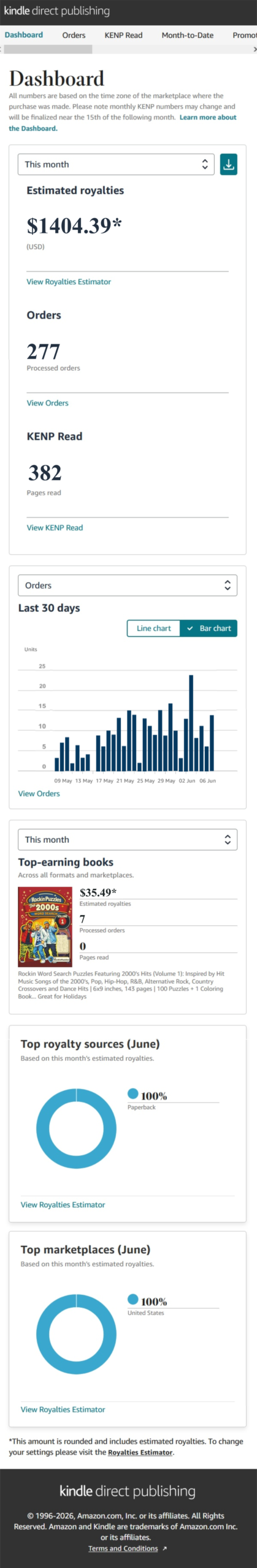
Task: Switch to the KENP Read tab
Action: pyautogui.click(x=123, y=35)
